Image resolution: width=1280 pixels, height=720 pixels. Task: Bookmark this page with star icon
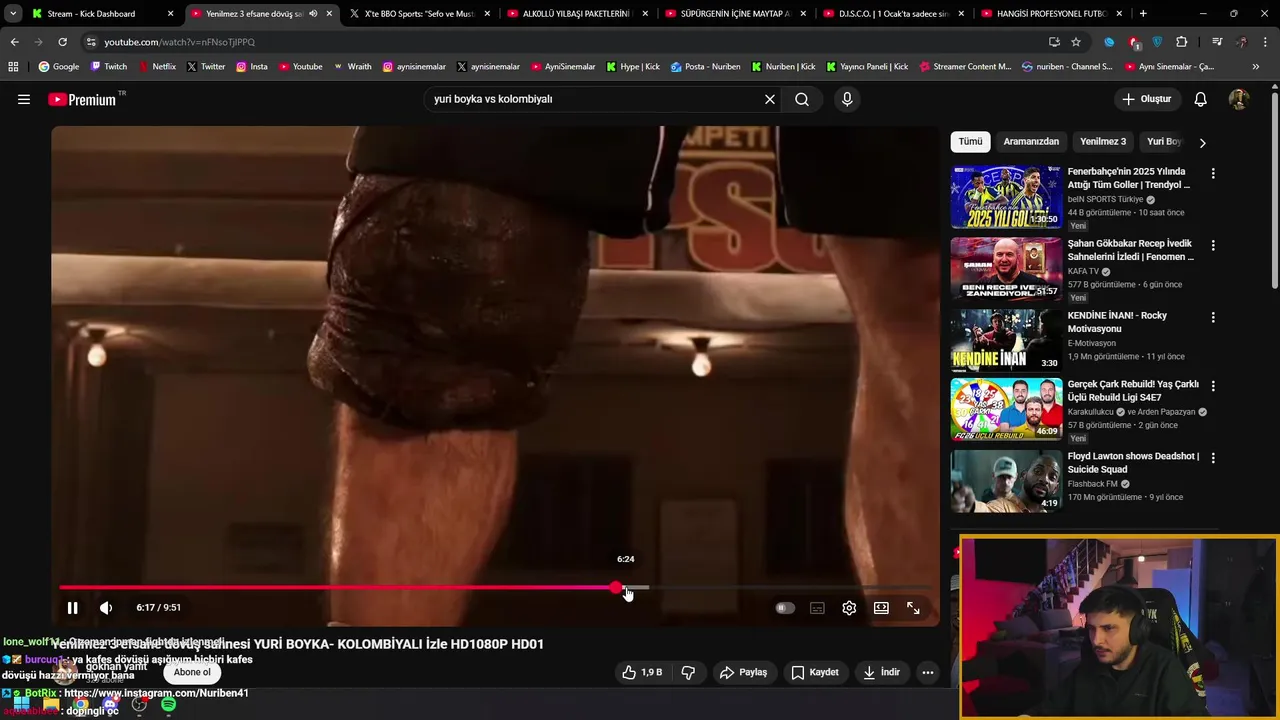(x=1076, y=42)
